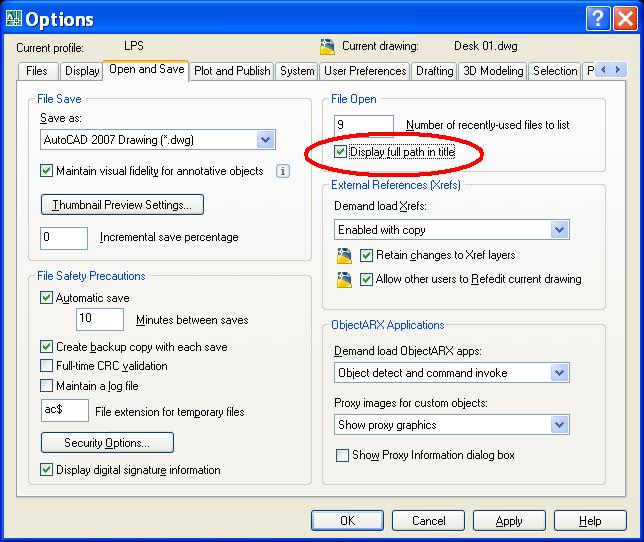The height and width of the screenshot is (542, 644).
Task: Click the temporary file extension field
Action: (x=65, y=410)
